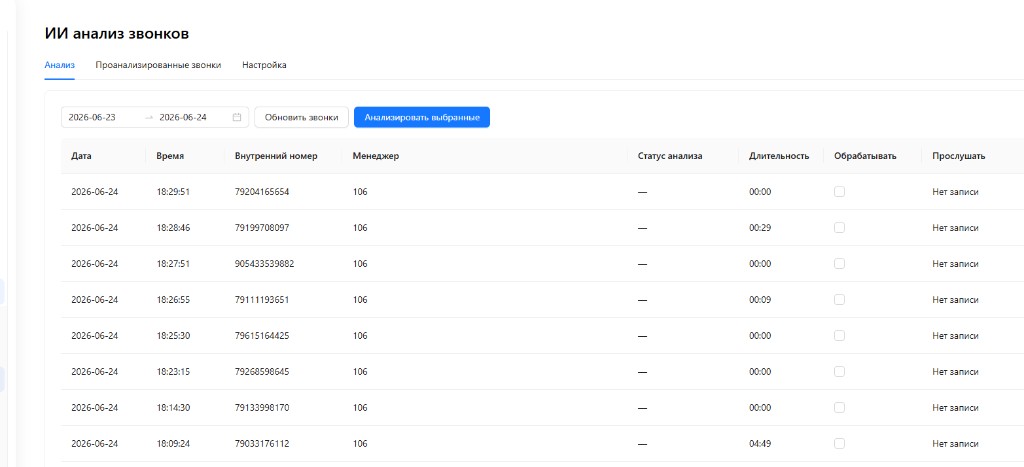The height and width of the screenshot is (467, 1024).
Task: Select number 79204165654
Action: pos(262,192)
